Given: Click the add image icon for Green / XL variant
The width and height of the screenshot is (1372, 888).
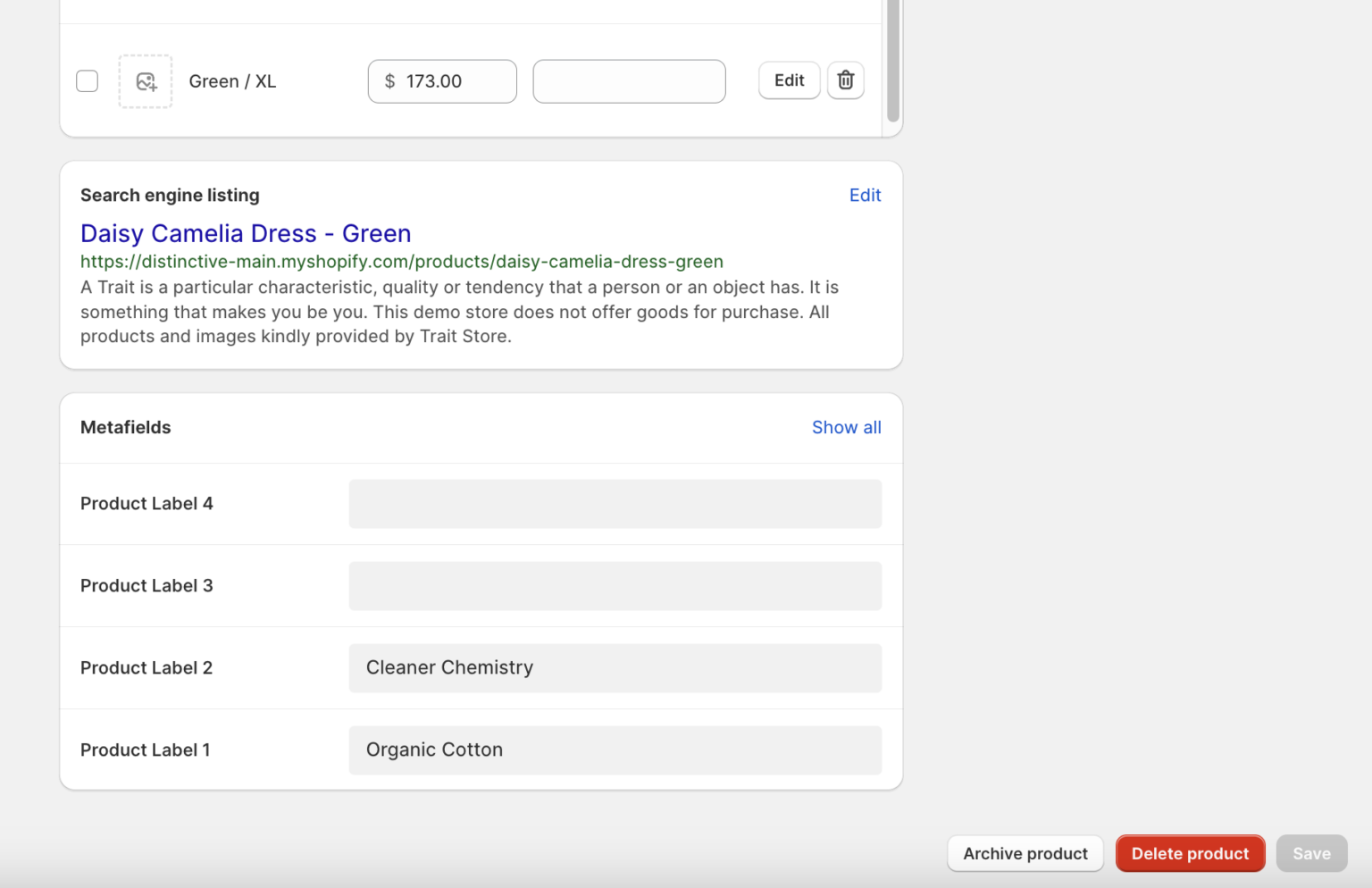Looking at the screenshot, I should pos(145,80).
